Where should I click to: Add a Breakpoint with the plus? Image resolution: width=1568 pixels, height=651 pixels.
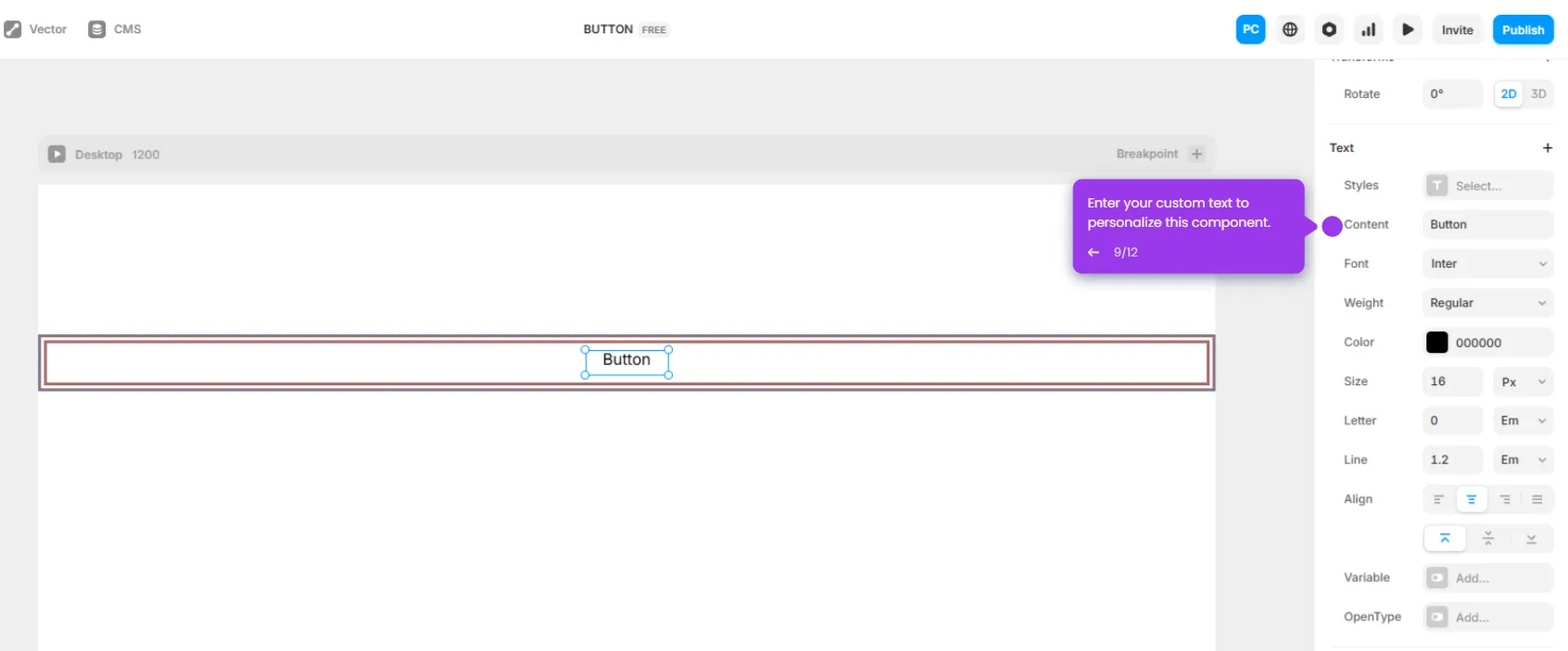pyautogui.click(x=1196, y=154)
